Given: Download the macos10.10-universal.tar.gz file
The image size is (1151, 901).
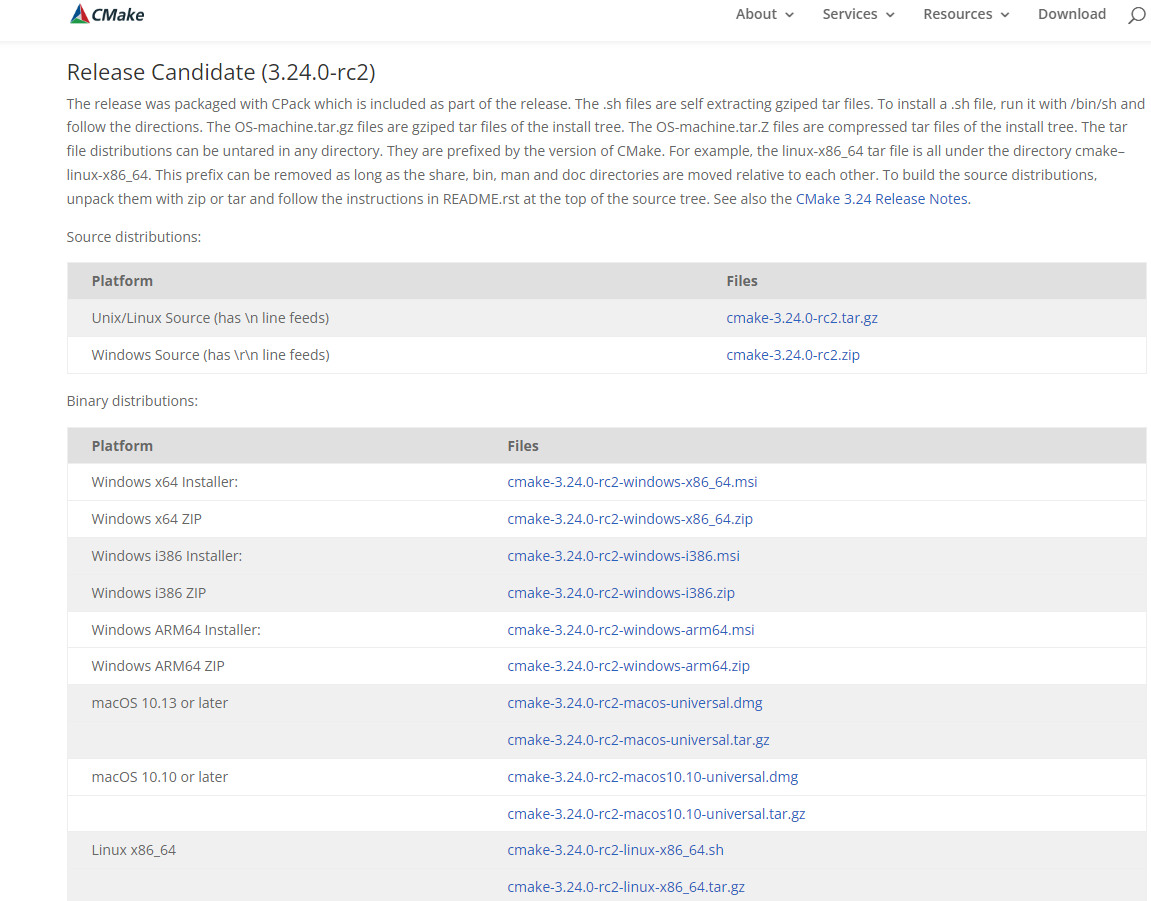Looking at the screenshot, I should coord(656,814).
